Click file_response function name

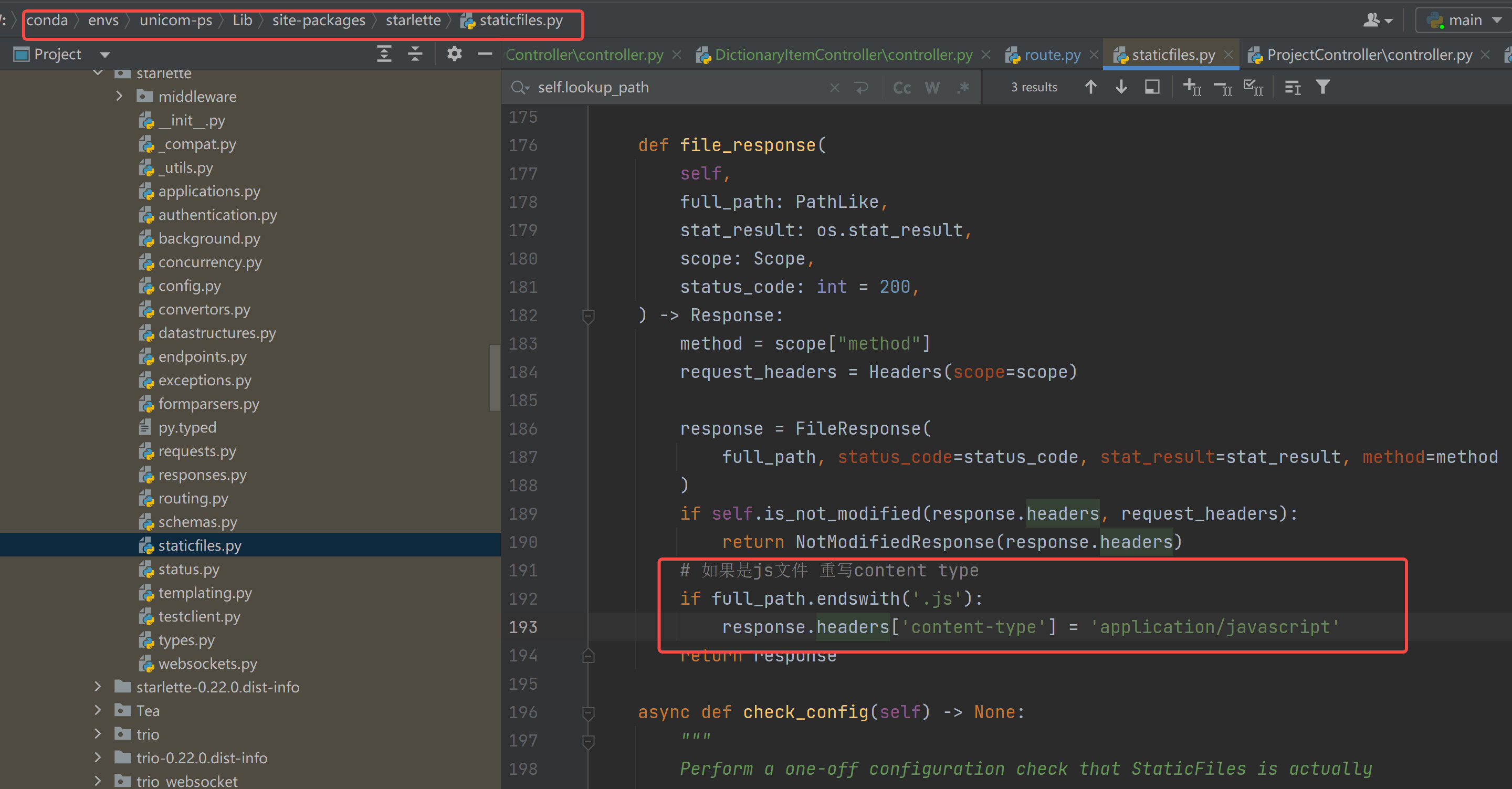[x=747, y=145]
